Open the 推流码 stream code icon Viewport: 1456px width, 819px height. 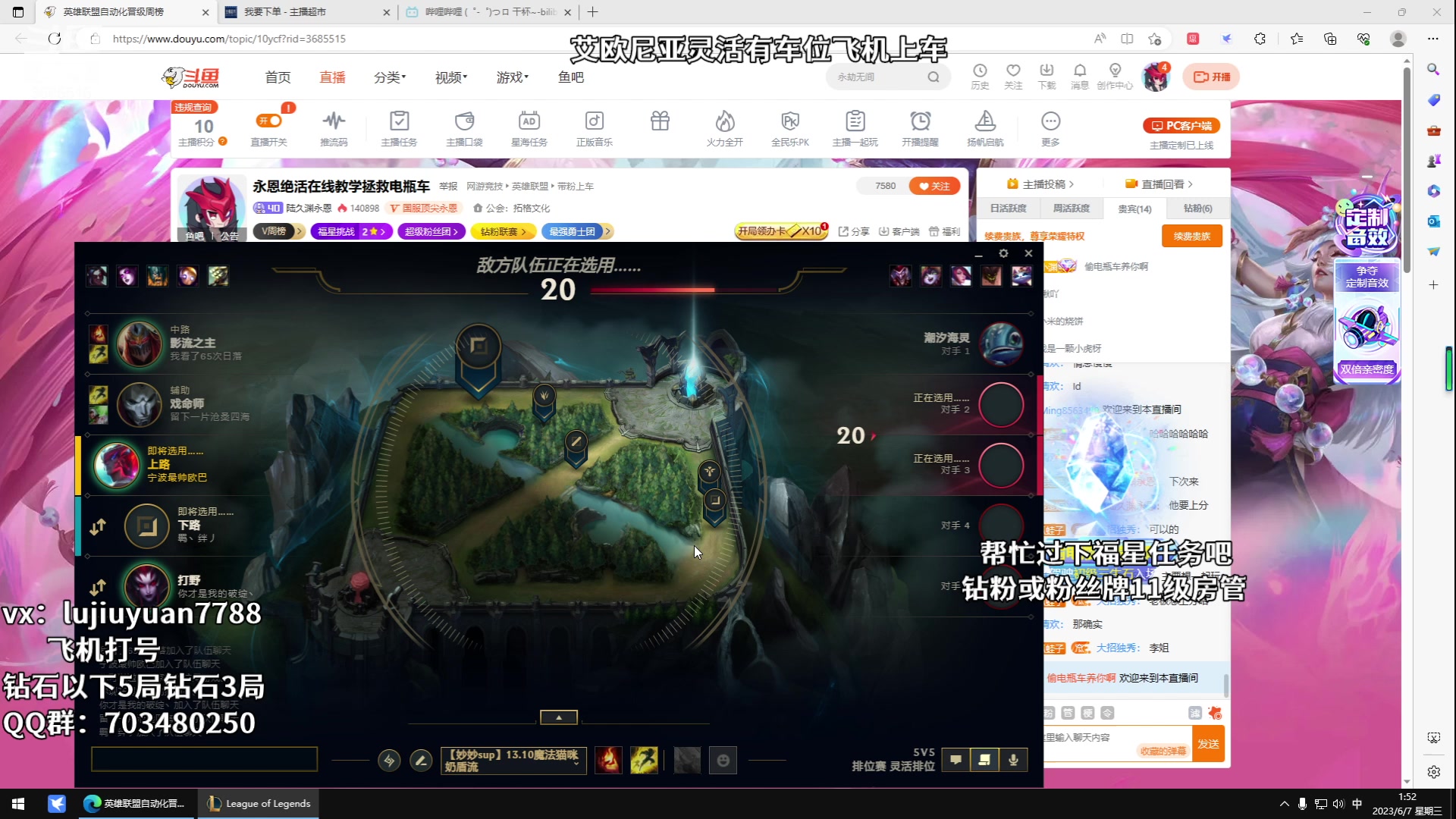(x=334, y=127)
